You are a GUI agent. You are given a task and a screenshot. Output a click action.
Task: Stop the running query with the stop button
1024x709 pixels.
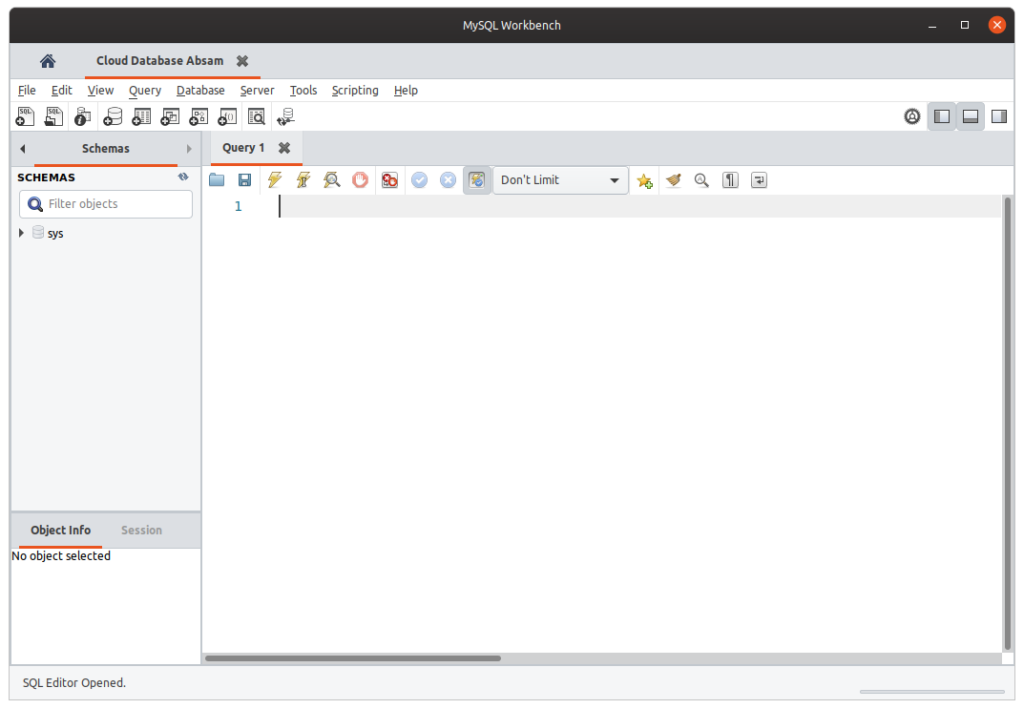[x=360, y=180]
